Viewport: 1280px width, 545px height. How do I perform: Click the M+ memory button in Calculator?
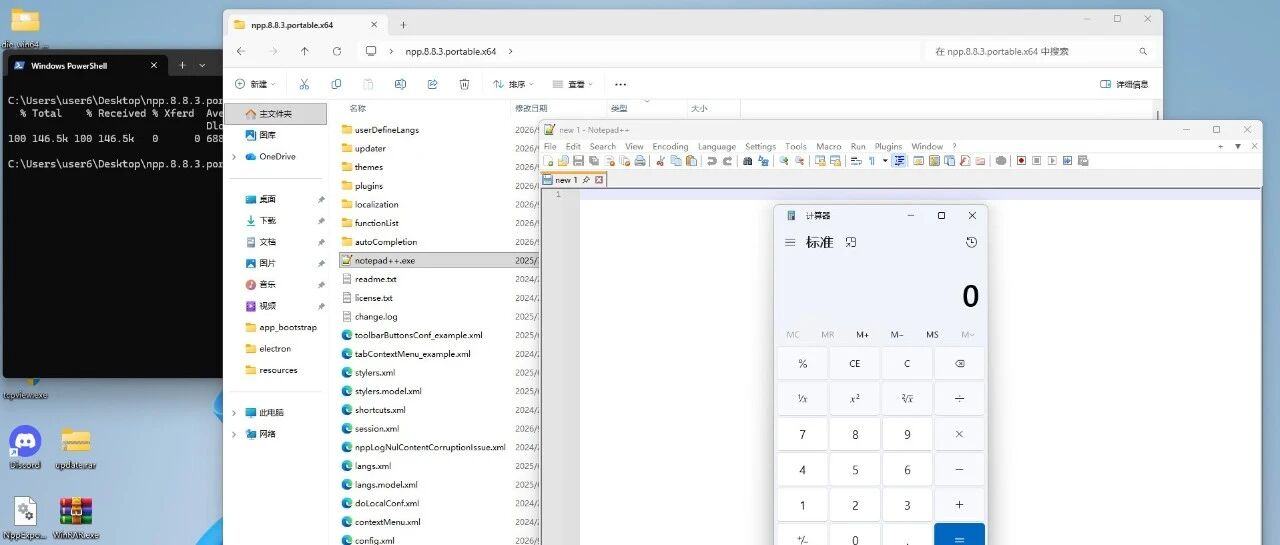pyautogui.click(x=862, y=335)
